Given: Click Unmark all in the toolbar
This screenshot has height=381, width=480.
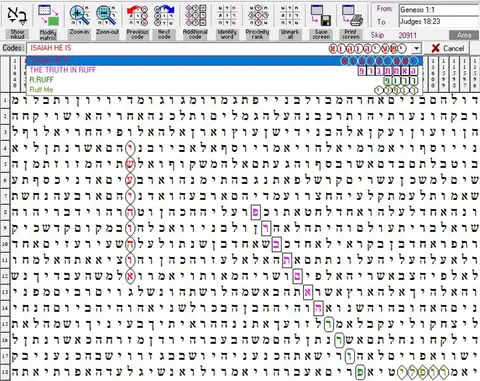Looking at the screenshot, I should 290,21.
